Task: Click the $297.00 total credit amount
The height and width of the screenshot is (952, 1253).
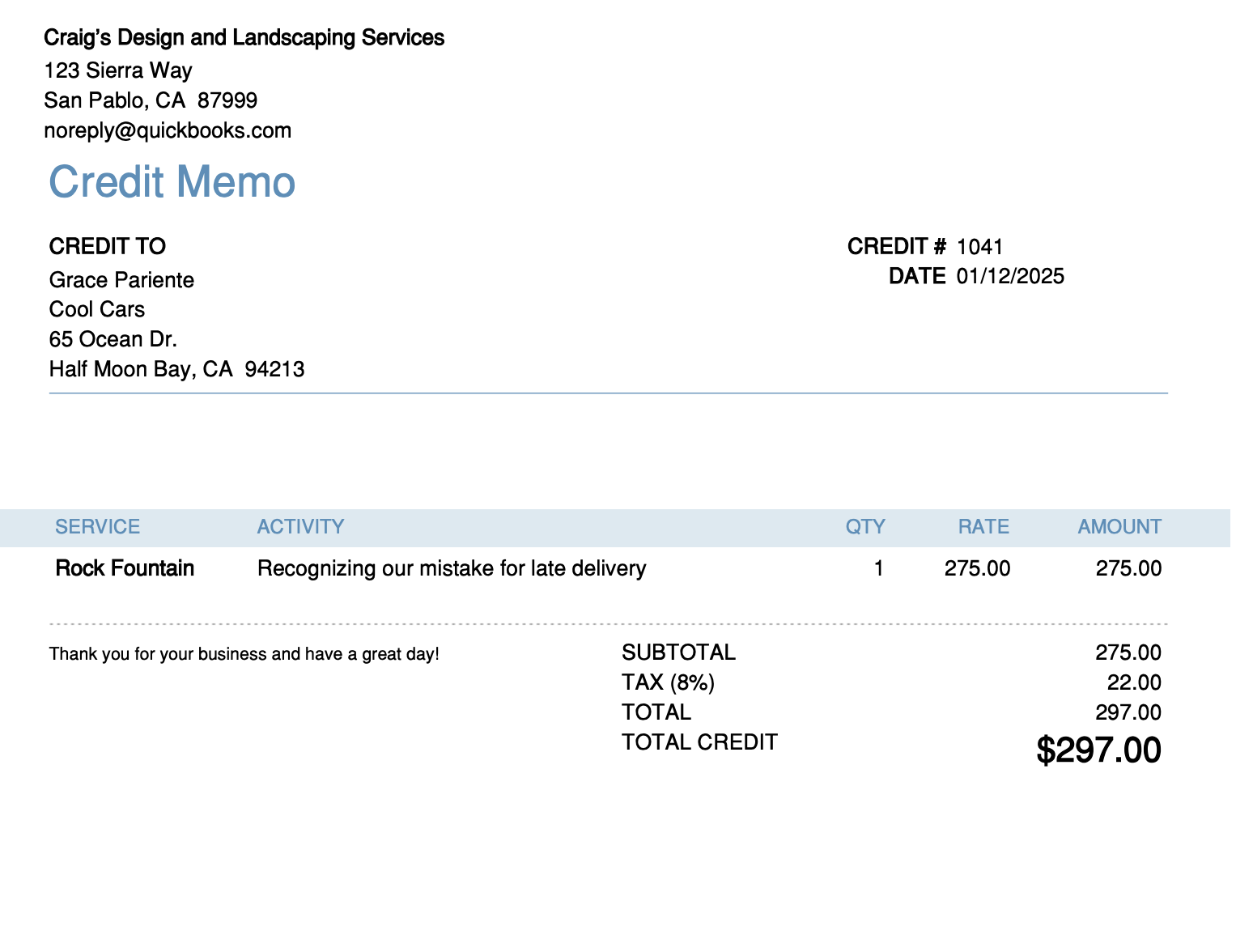Action: click(x=1098, y=750)
